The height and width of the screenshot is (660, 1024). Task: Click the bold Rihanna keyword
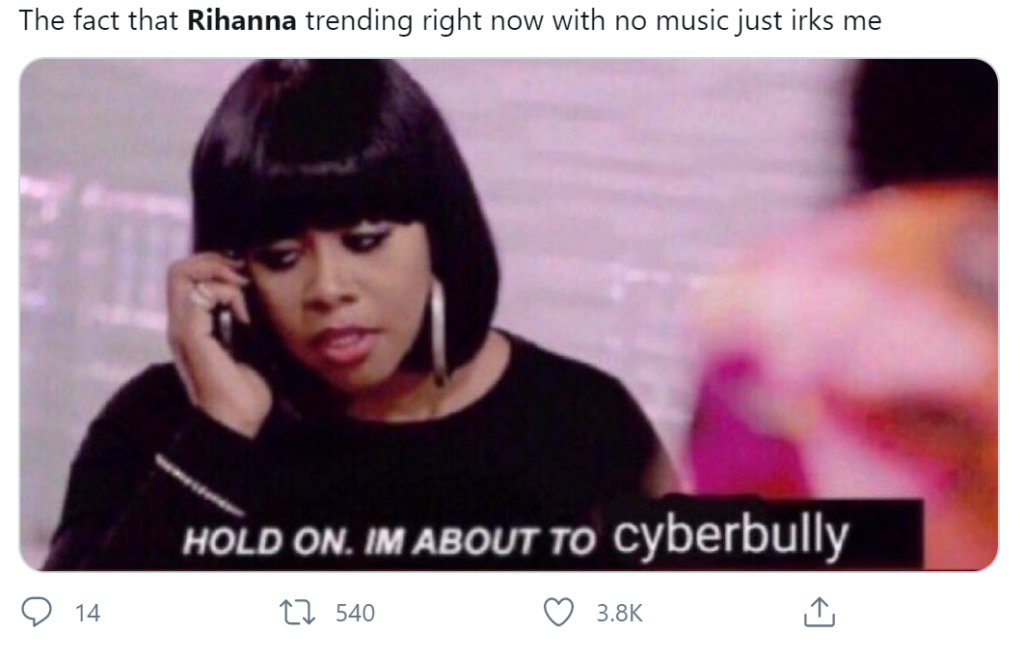pyautogui.click(x=242, y=21)
